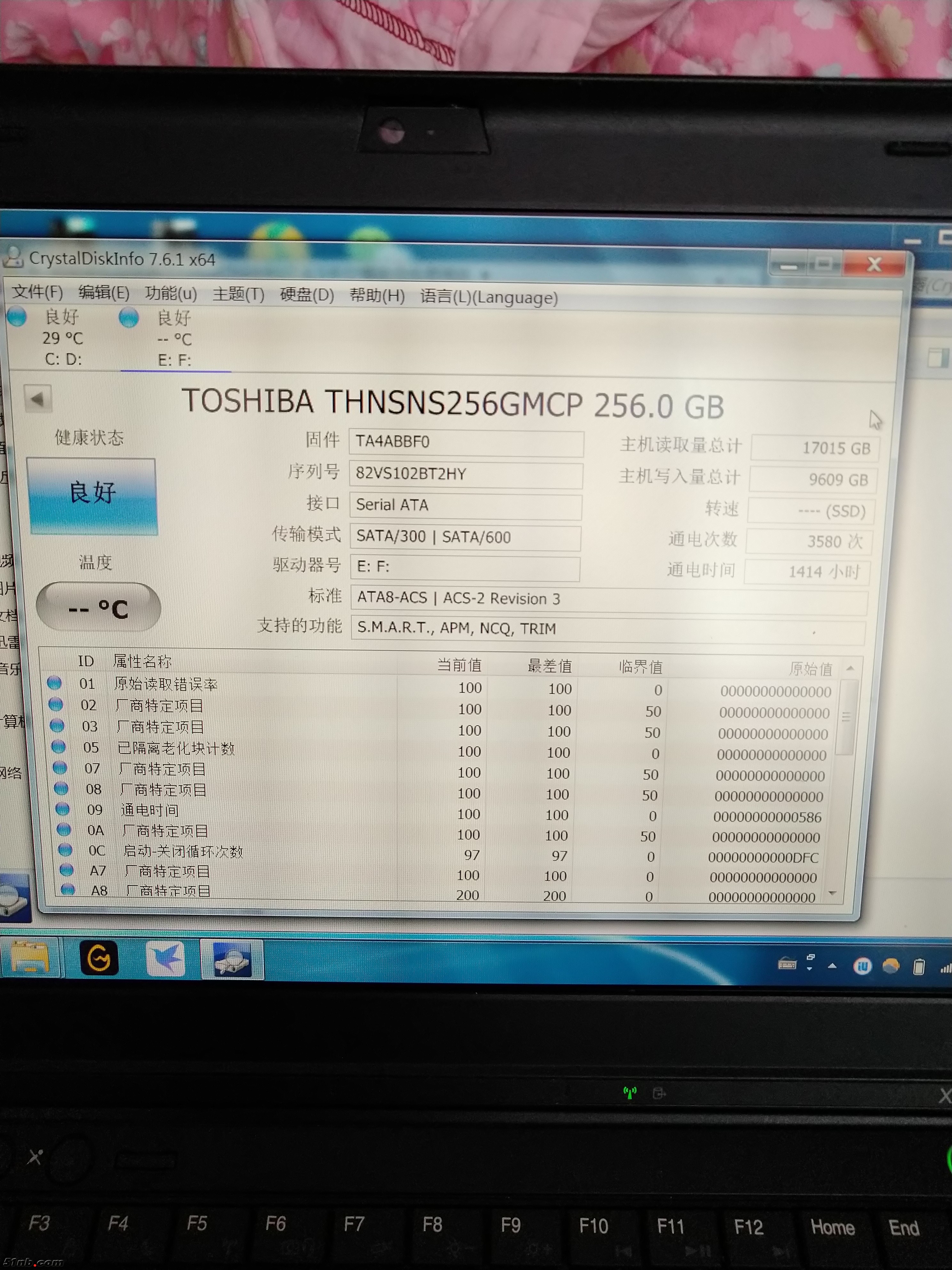Screen dimensions: 952x1270
Task: Click status circle icon for row 0A
Action: click(64, 829)
